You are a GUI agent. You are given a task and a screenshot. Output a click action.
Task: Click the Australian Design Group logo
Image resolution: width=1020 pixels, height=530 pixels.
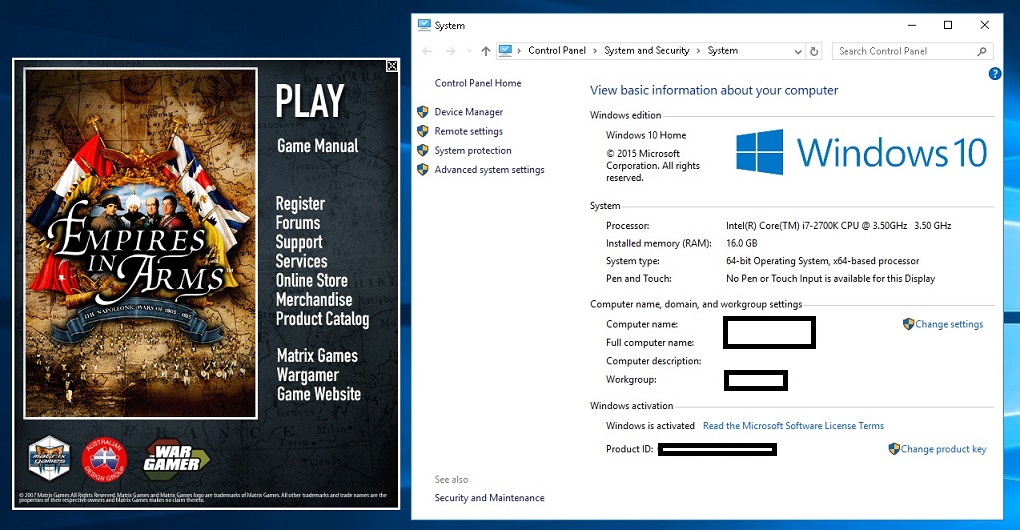pos(104,459)
